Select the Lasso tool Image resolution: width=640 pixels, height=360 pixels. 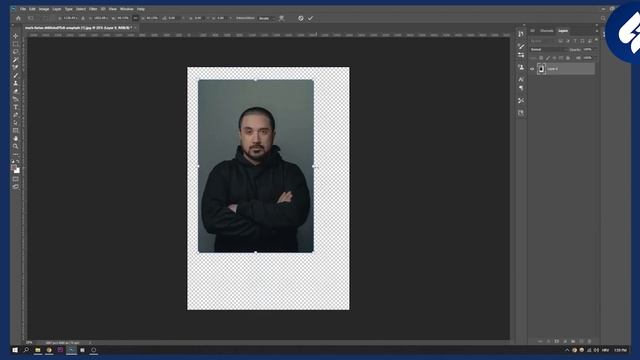point(16,52)
